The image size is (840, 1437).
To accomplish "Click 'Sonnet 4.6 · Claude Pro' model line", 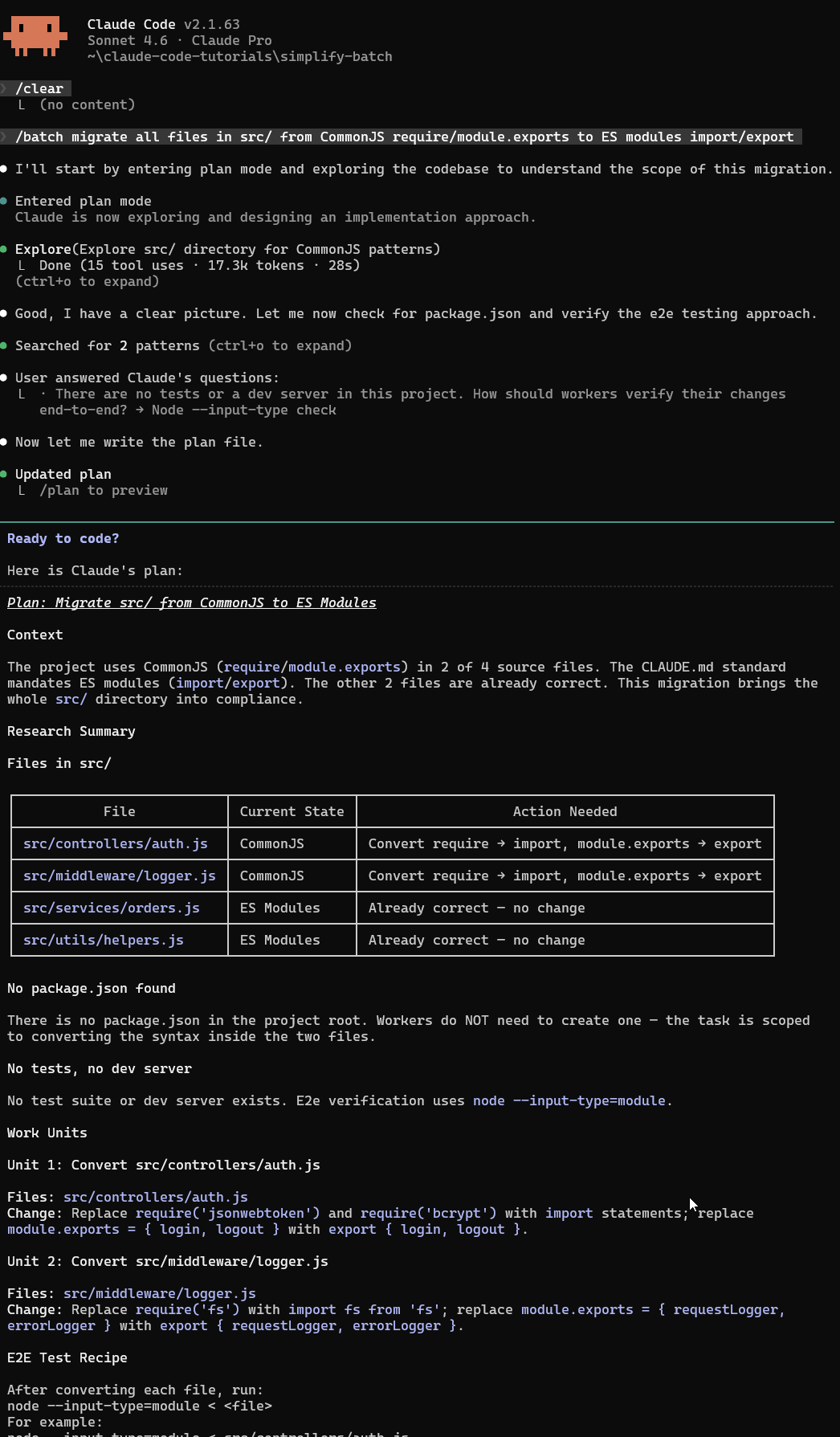I will point(179,40).
